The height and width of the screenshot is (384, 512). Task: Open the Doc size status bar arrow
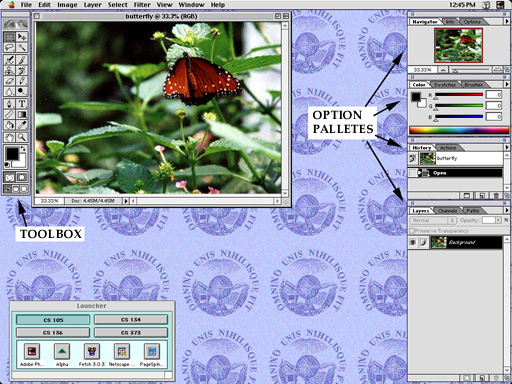[x=126, y=201]
